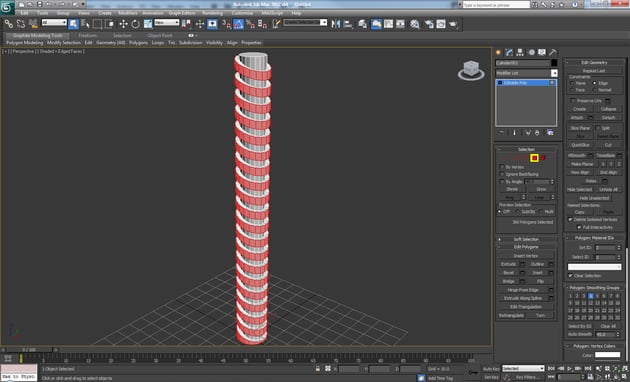Open the Create panel tab icon
630x382 pixels.
click(x=499, y=52)
